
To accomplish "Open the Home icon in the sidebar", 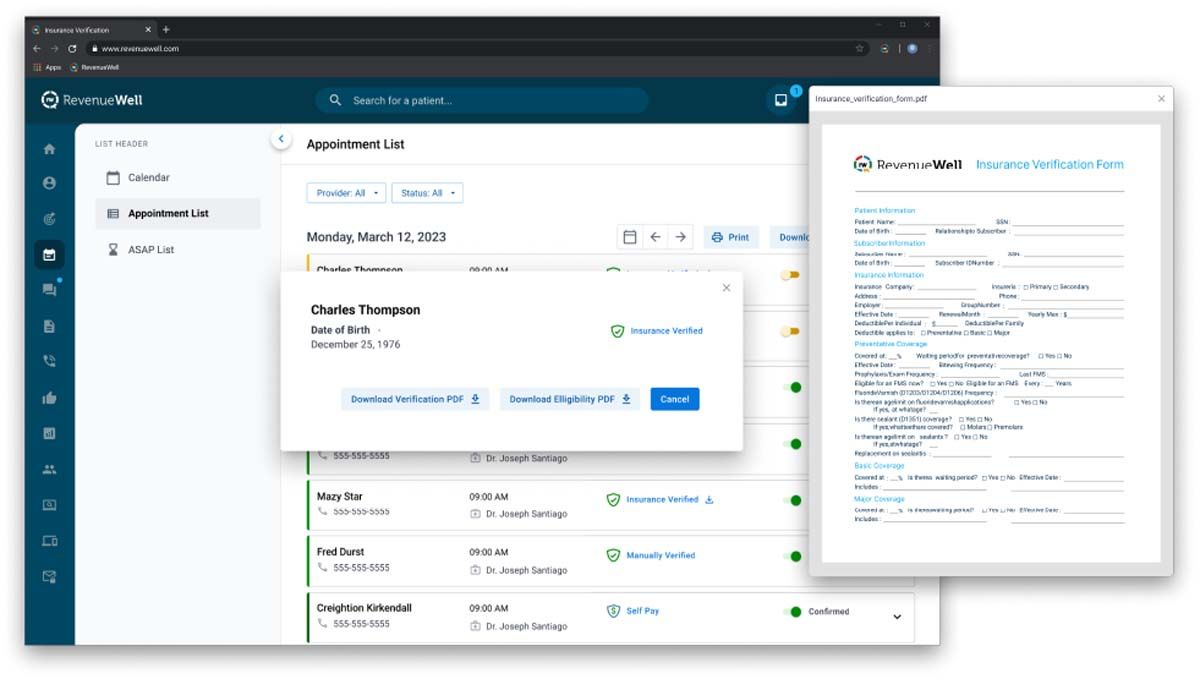I will tap(49, 149).
